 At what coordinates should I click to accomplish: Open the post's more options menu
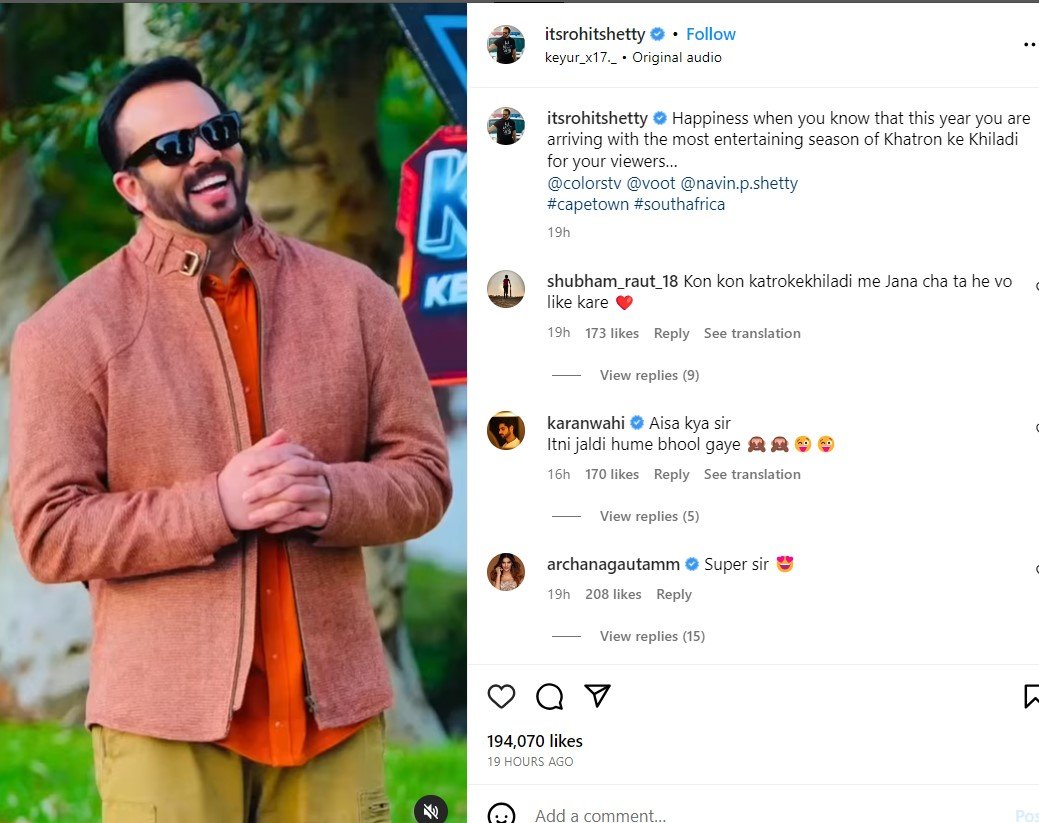(x=1029, y=45)
